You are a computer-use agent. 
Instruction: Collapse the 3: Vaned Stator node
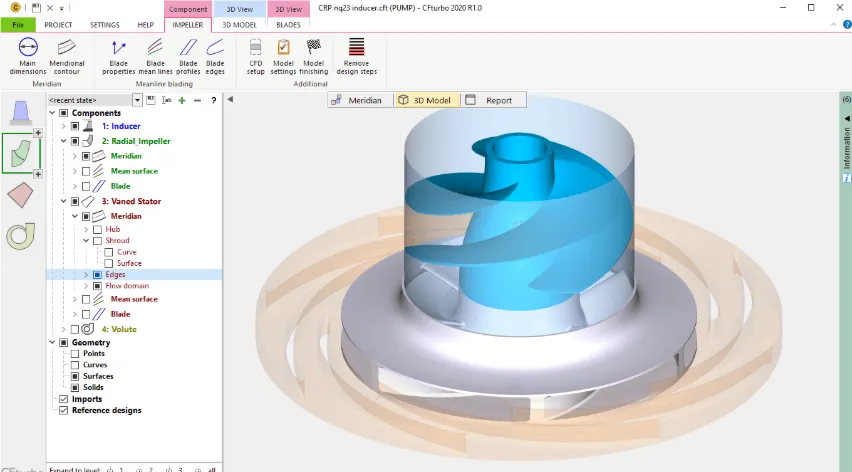click(64, 201)
